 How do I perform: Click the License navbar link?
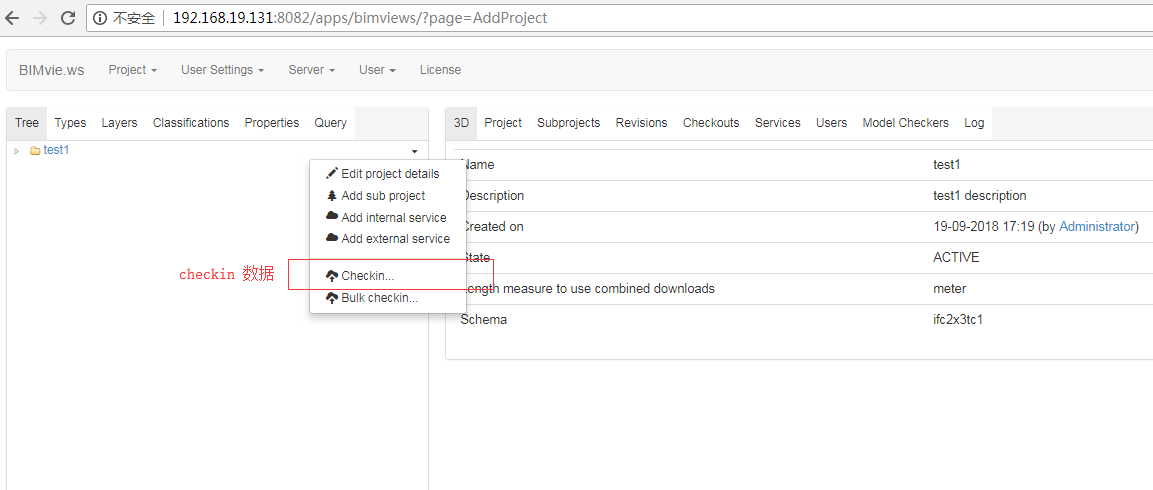tap(440, 70)
